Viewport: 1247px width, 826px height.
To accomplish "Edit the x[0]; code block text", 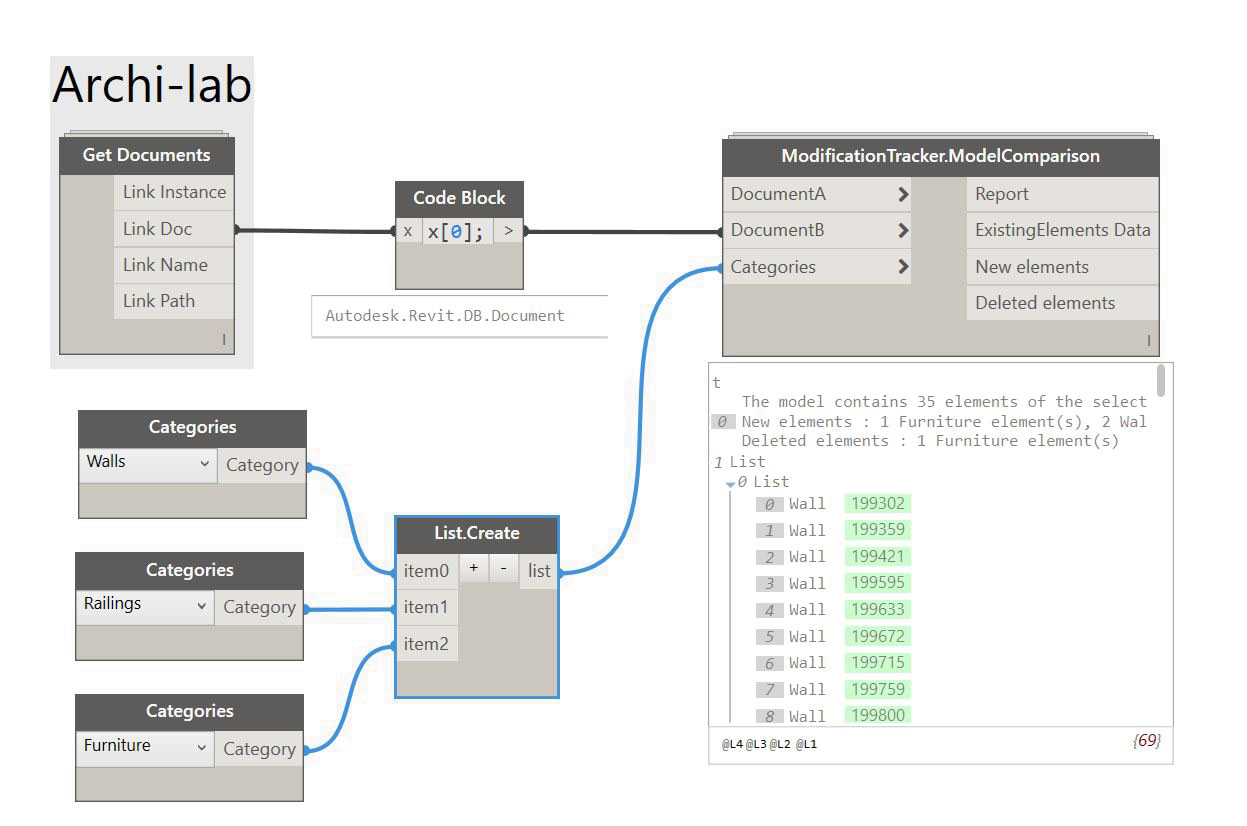I will coord(456,231).
